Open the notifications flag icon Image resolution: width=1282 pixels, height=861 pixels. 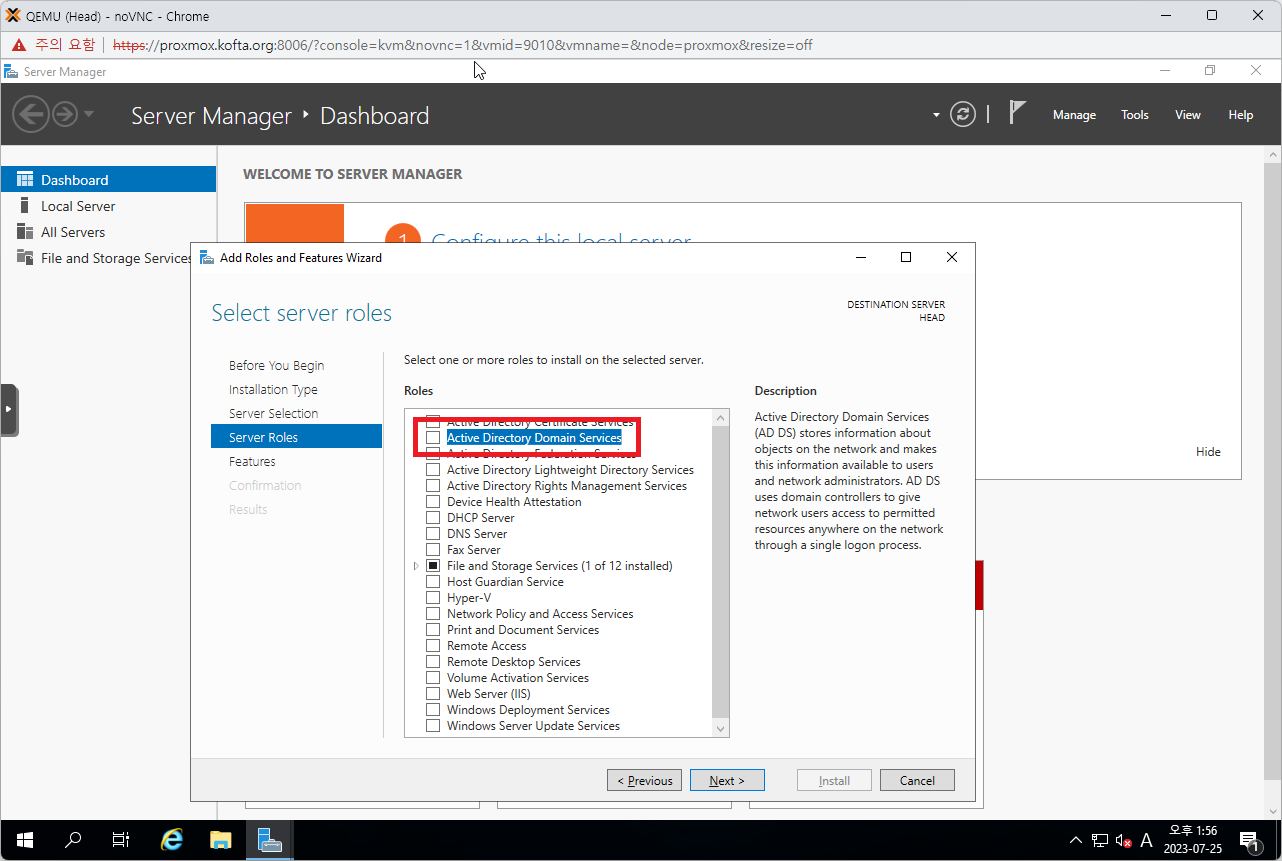(x=1017, y=113)
